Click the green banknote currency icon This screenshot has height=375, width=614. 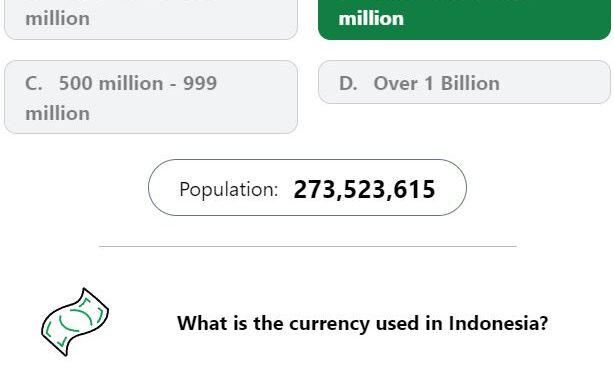[x=75, y=322]
